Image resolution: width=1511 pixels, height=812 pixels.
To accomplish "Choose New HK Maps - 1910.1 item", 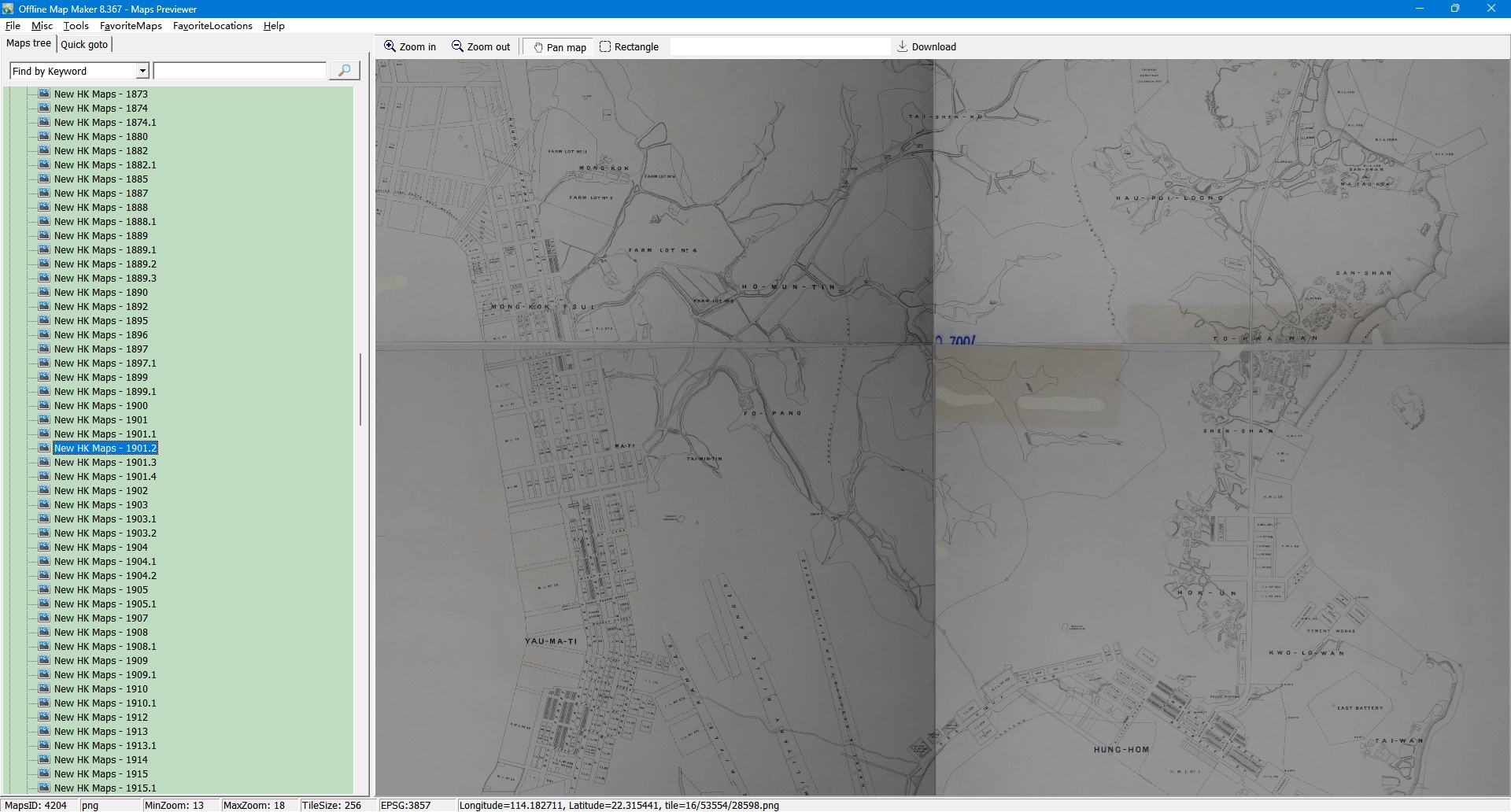I will (x=105, y=703).
